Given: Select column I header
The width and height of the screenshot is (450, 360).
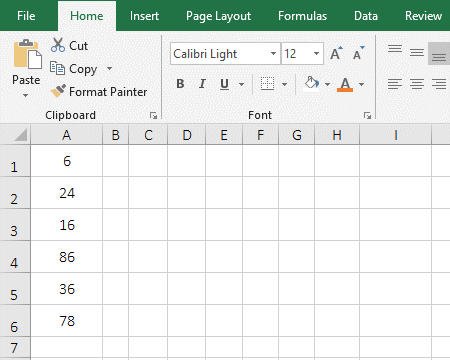Looking at the screenshot, I should click(396, 135).
